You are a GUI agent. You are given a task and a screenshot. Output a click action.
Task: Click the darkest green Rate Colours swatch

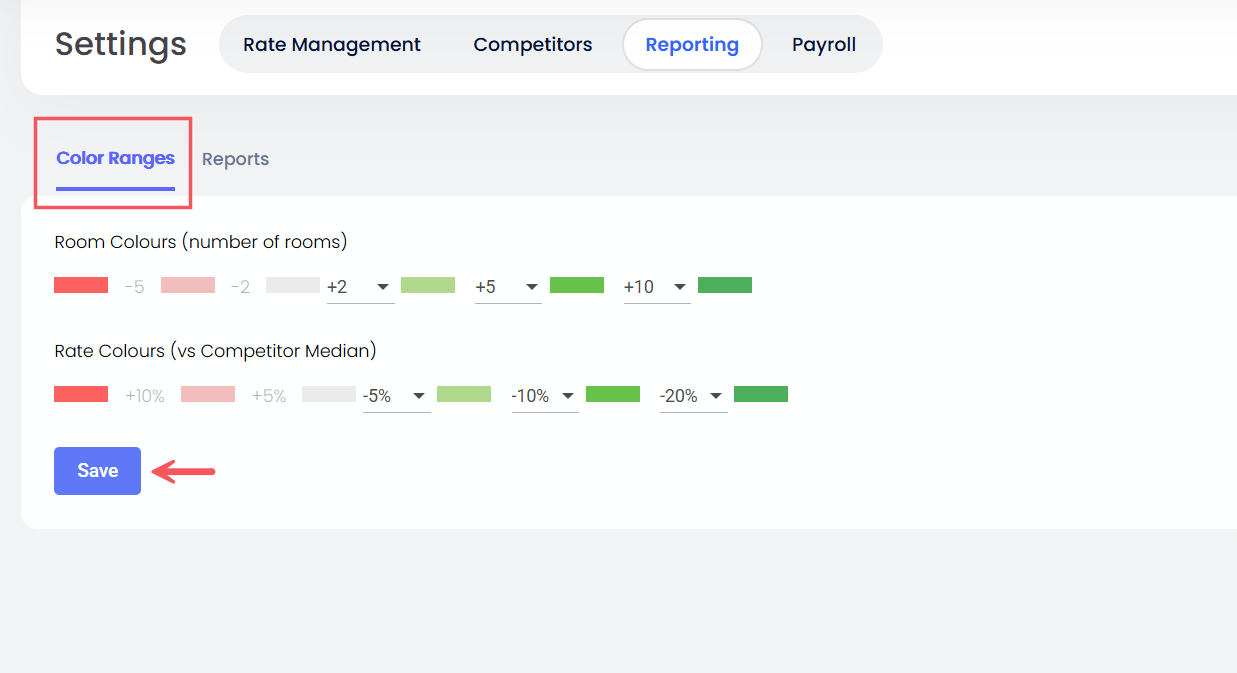tap(761, 394)
